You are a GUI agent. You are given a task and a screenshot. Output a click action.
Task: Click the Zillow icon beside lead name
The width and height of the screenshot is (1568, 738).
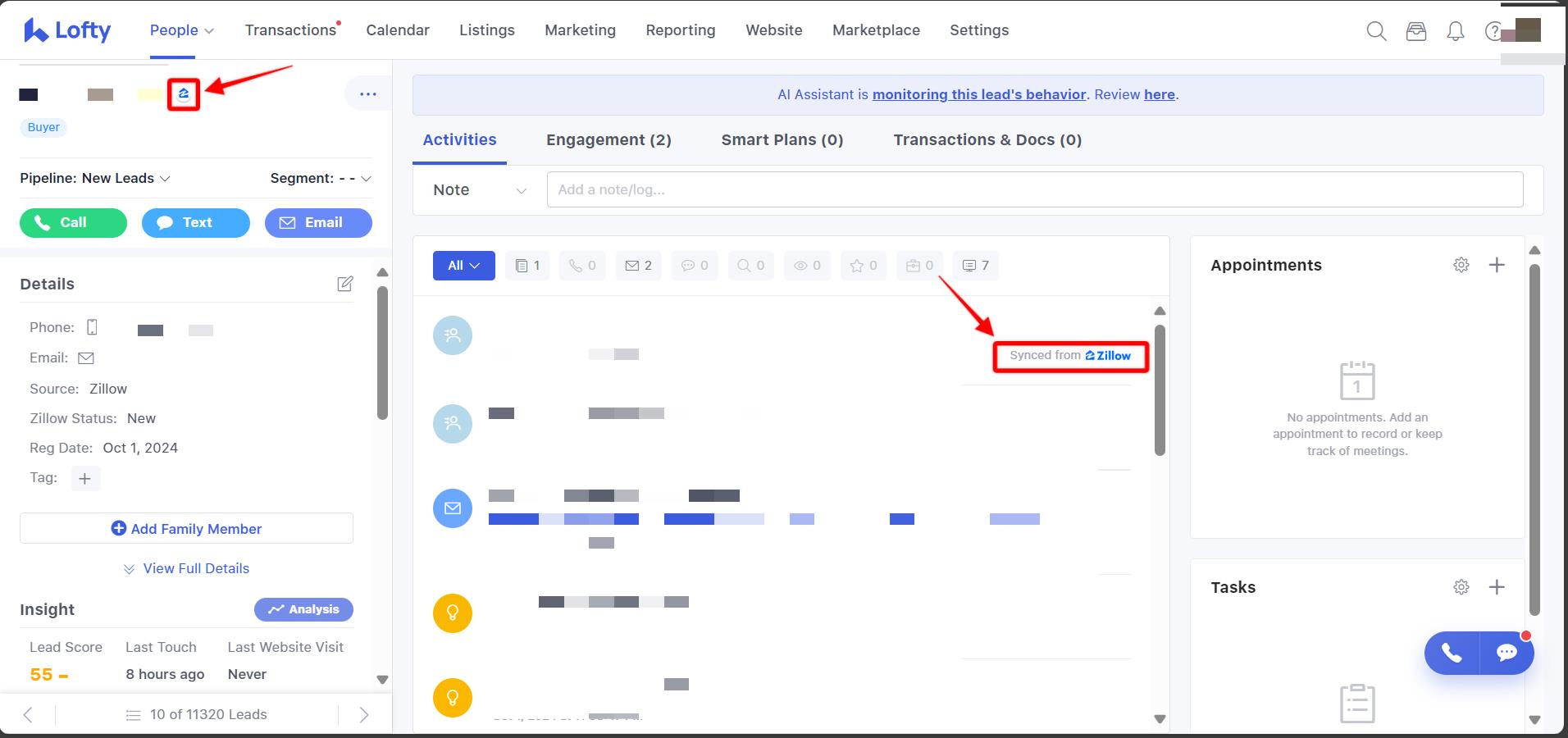(184, 94)
